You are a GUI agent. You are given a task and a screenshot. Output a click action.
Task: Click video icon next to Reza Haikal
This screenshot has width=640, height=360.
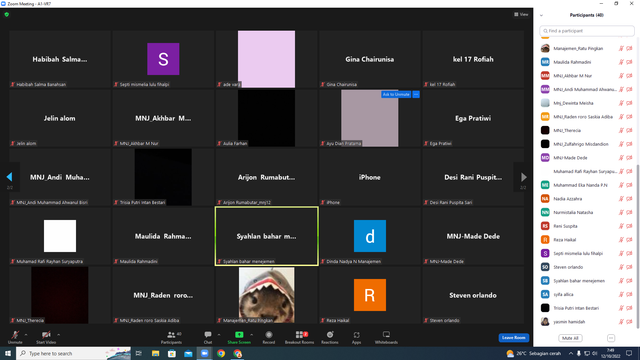[629, 240]
